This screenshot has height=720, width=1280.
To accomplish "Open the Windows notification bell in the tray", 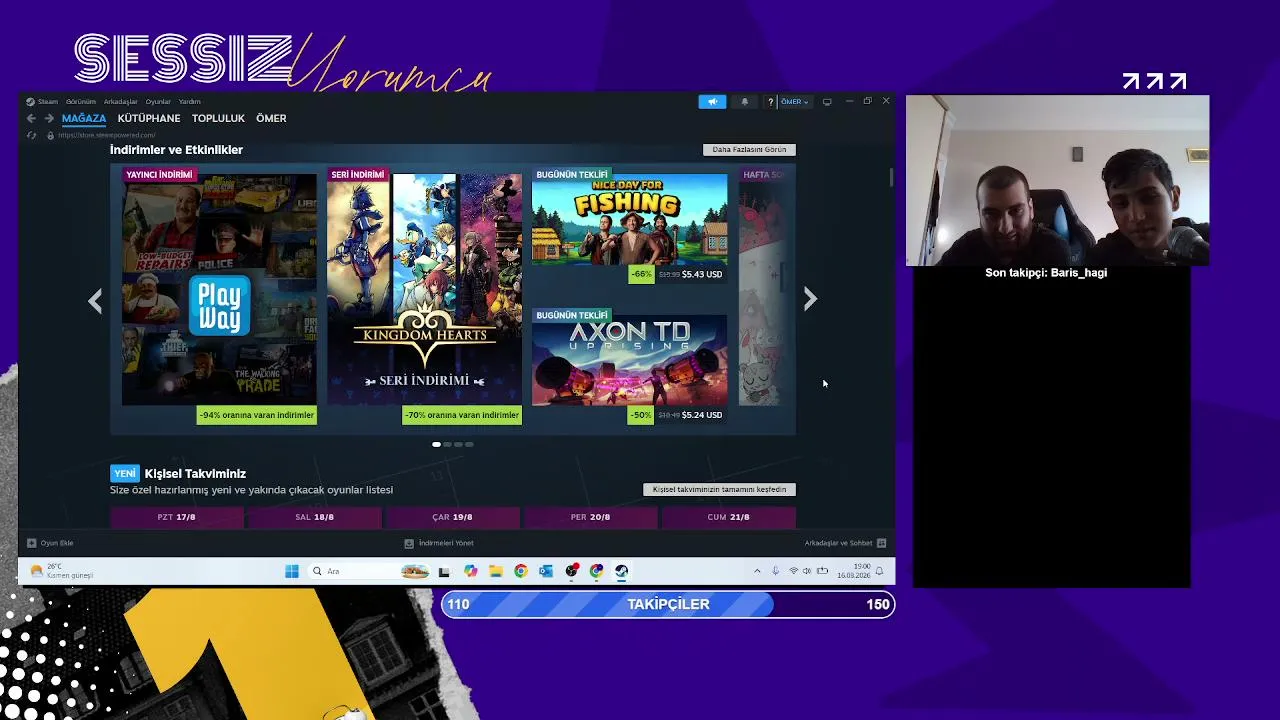I will coord(880,571).
